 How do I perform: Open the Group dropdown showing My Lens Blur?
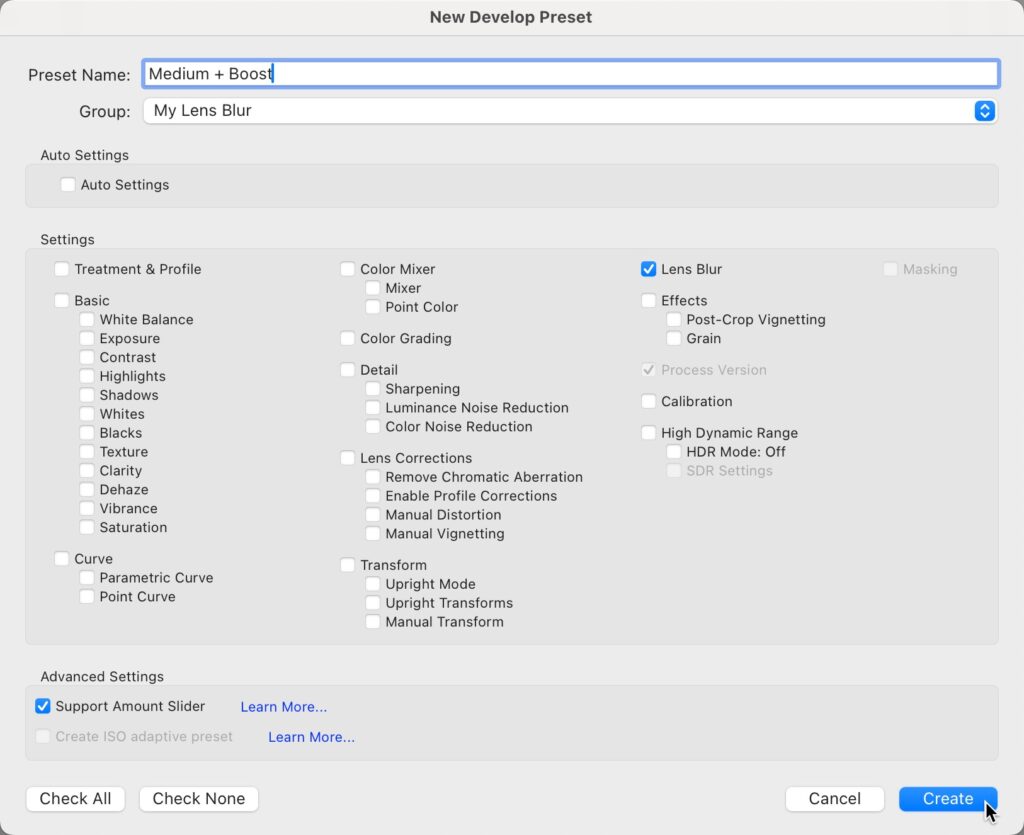click(570, 111)
